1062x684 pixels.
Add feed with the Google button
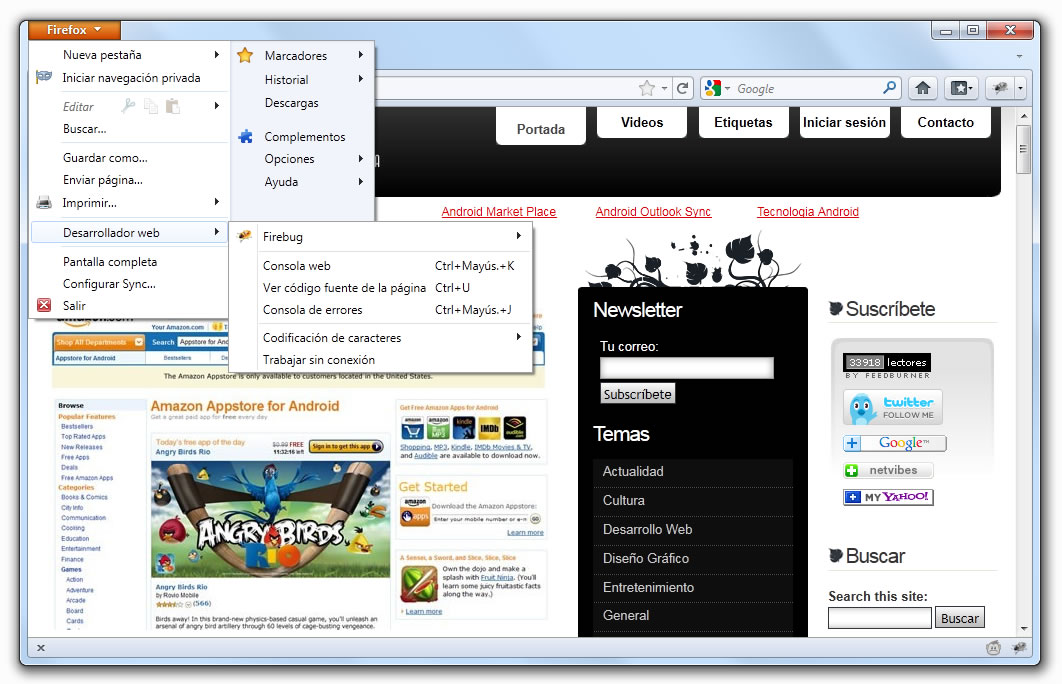pyautogui.click(x=895, y=444)
